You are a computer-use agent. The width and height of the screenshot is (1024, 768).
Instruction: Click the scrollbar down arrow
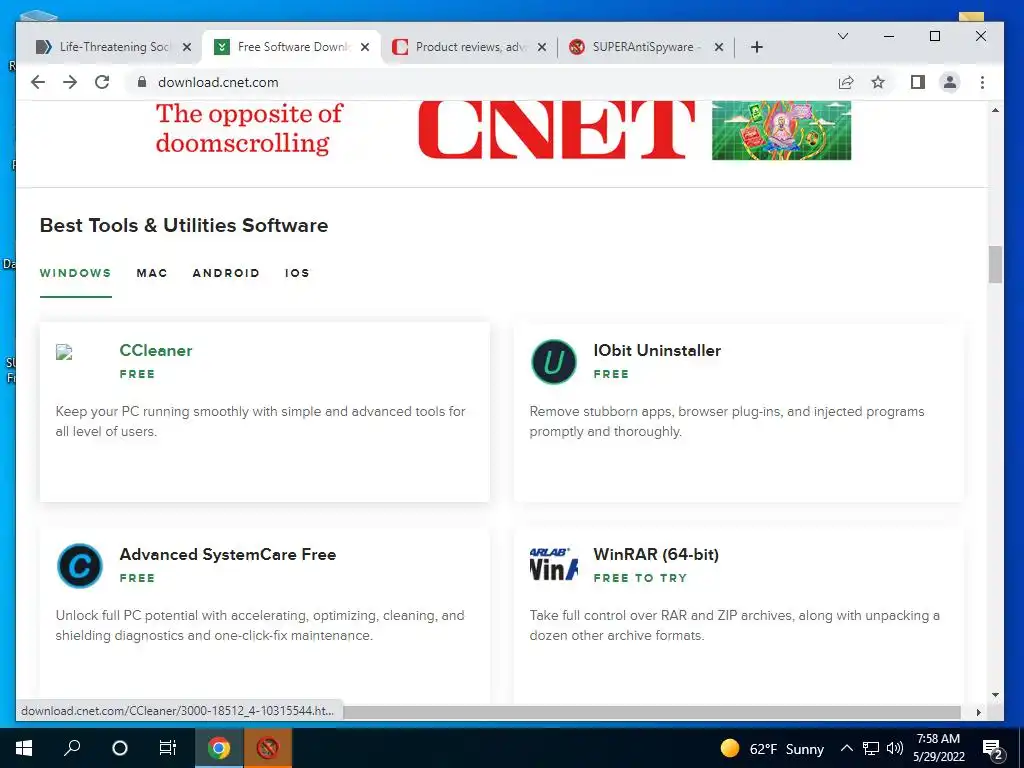[x=995, y=695]
